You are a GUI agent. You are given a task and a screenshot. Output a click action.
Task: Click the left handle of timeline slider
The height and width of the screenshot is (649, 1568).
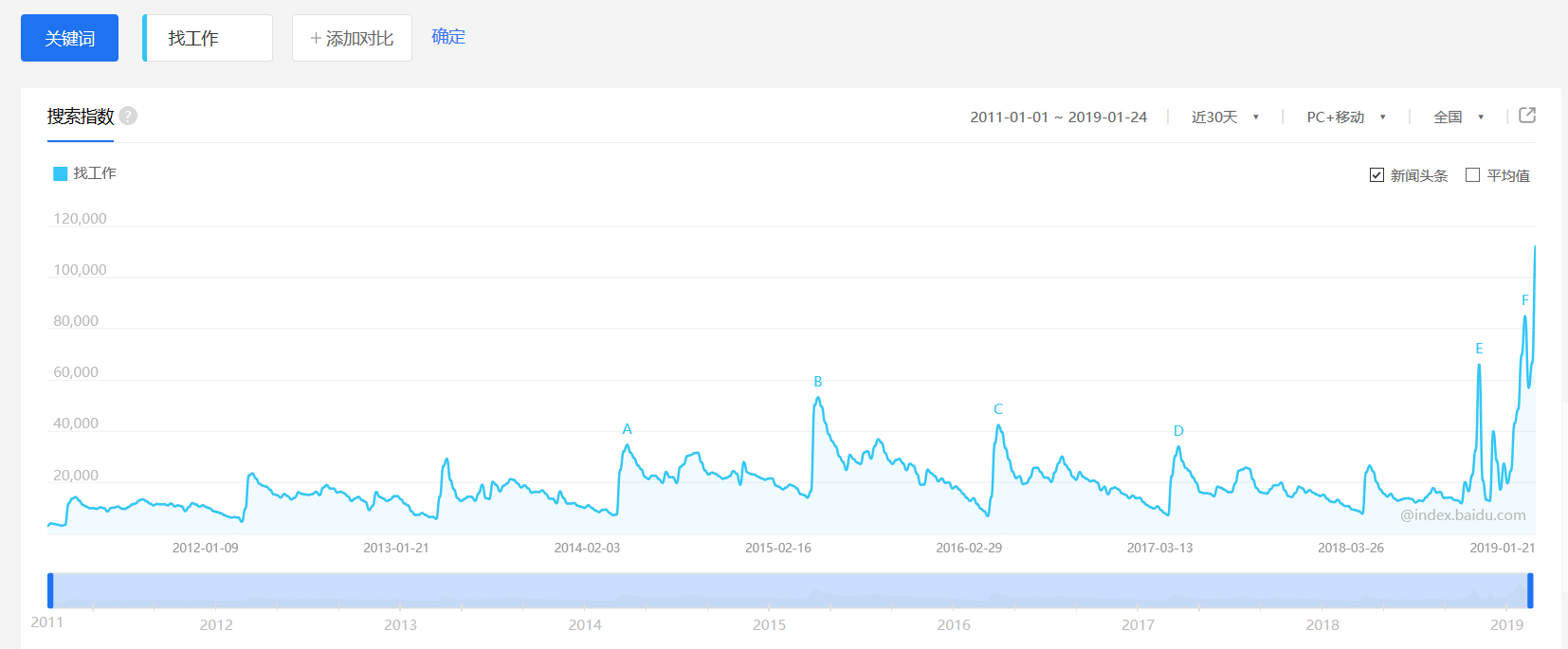[x=50, y=590]
